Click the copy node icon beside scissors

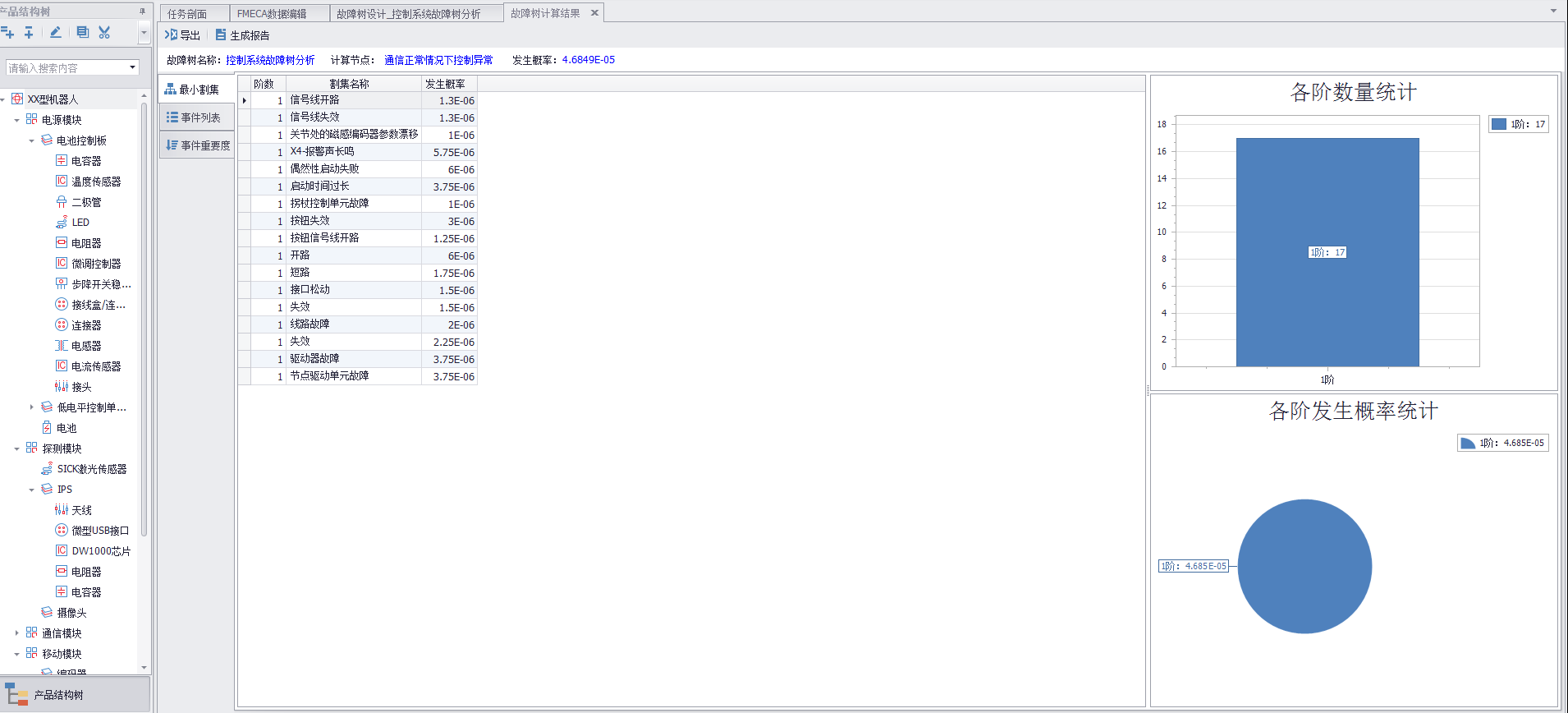[x=82, y=33]
